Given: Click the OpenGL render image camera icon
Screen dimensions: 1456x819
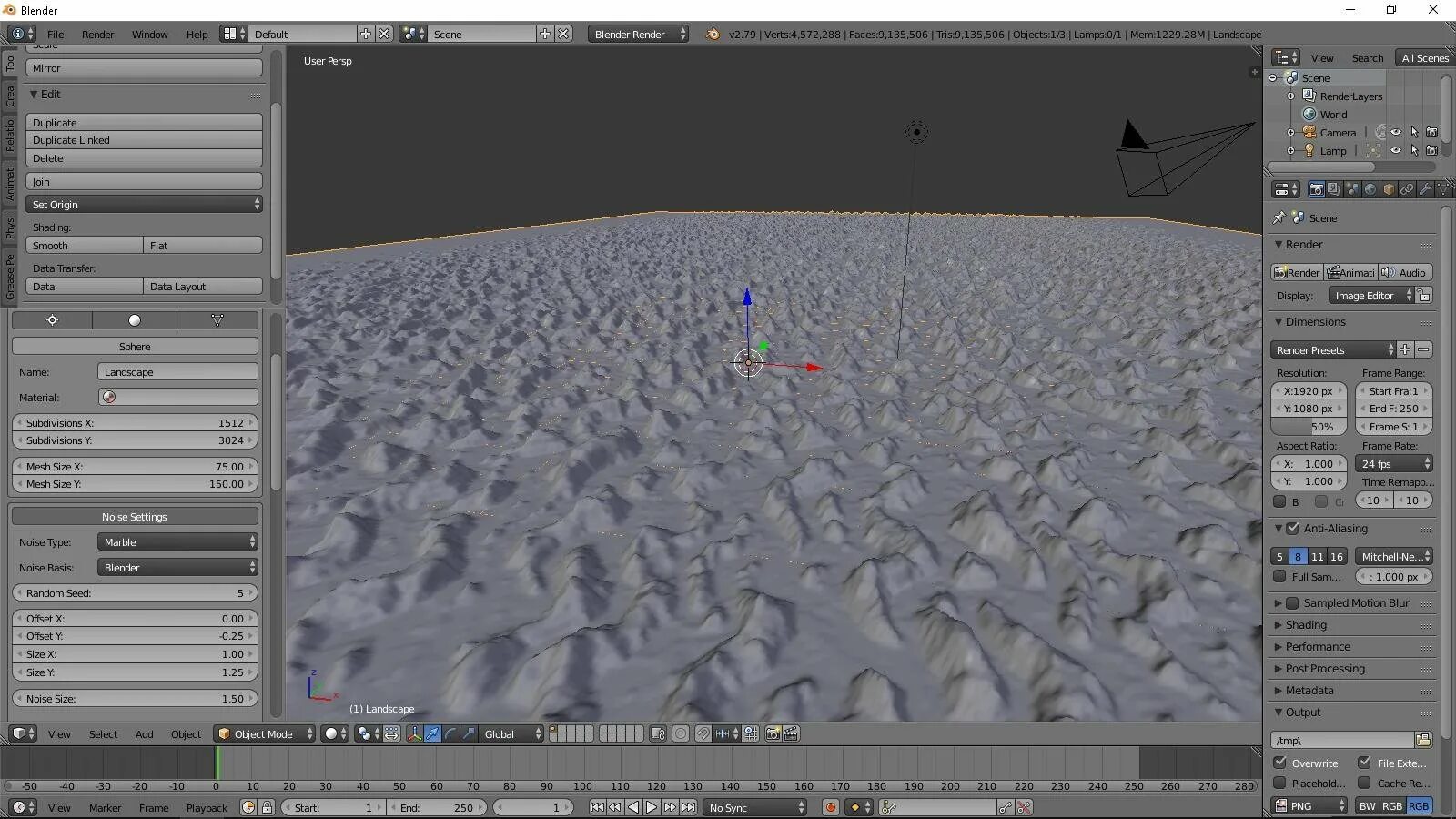Looking at the screenshot, I should tap(773, 733).
